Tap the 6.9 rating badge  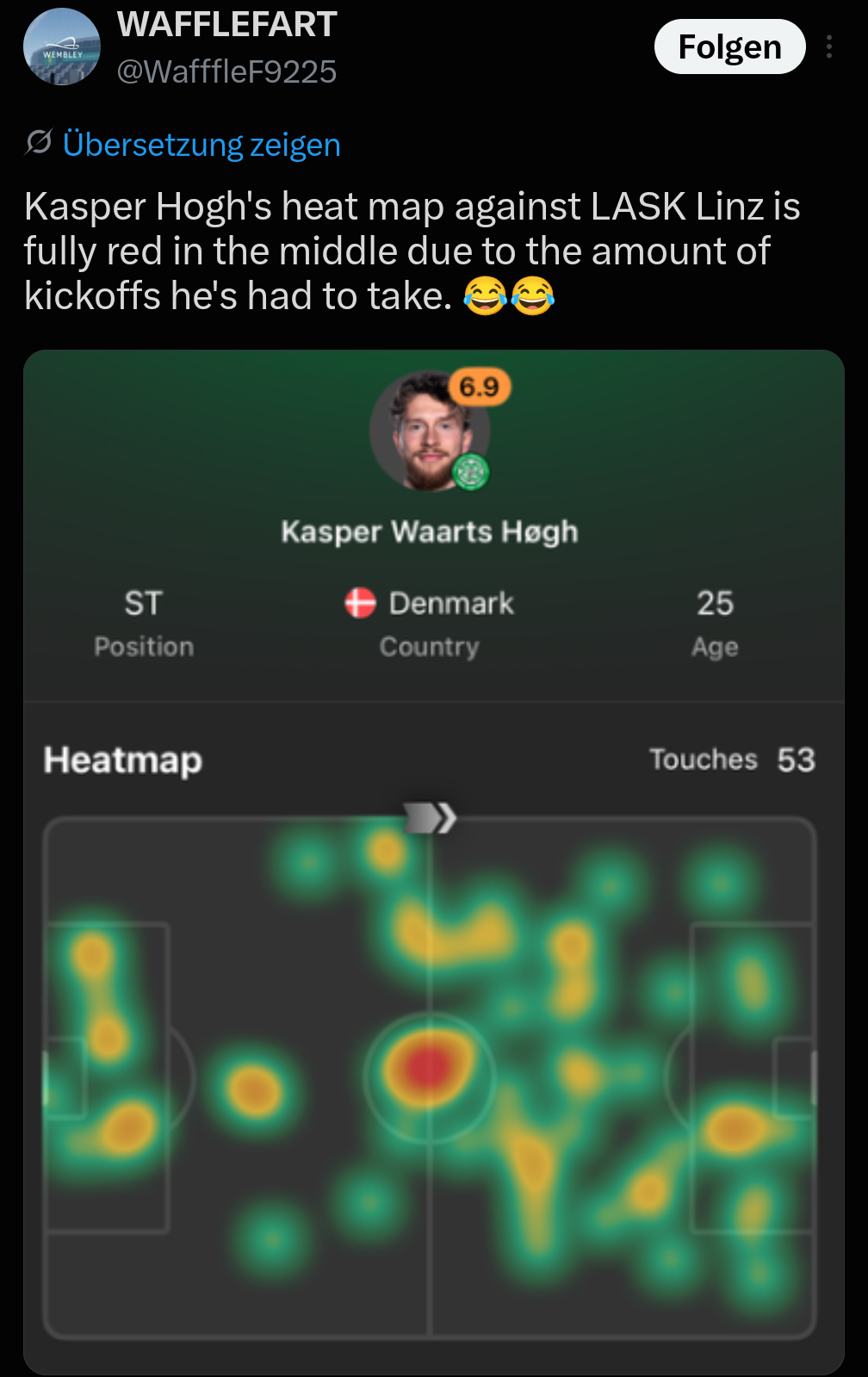[480, 387]
